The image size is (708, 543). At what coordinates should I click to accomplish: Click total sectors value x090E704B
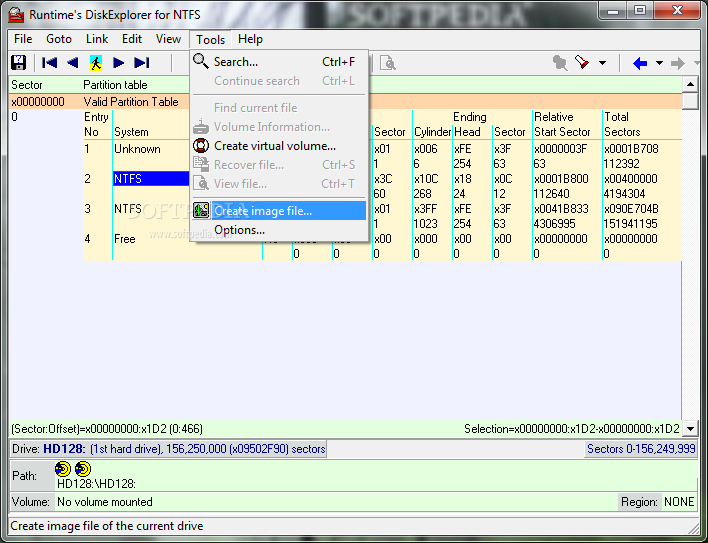click(631, 209)
